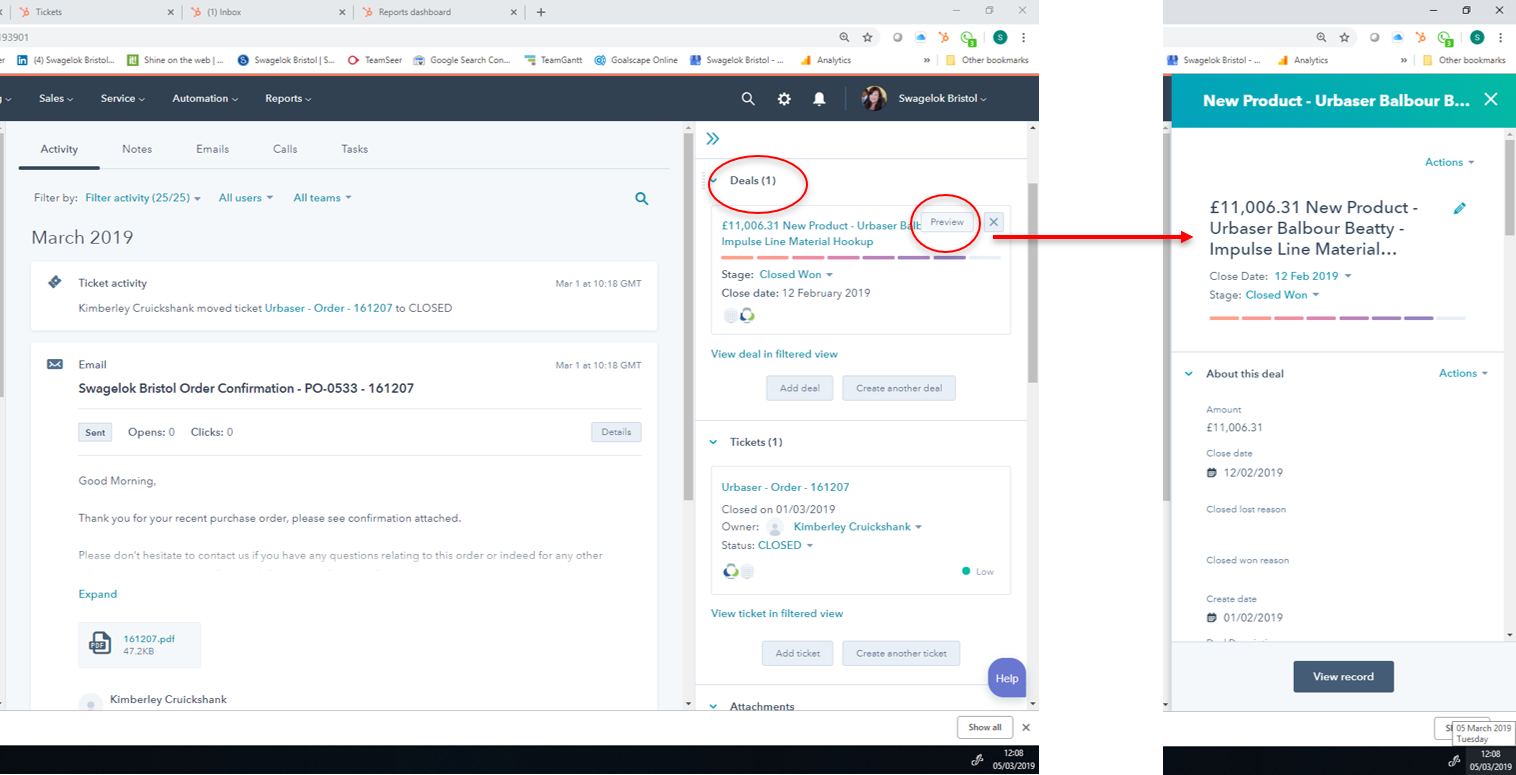Click the Swagelok Bristol profile avatar

pyautogui.click(x=874, y=98)
